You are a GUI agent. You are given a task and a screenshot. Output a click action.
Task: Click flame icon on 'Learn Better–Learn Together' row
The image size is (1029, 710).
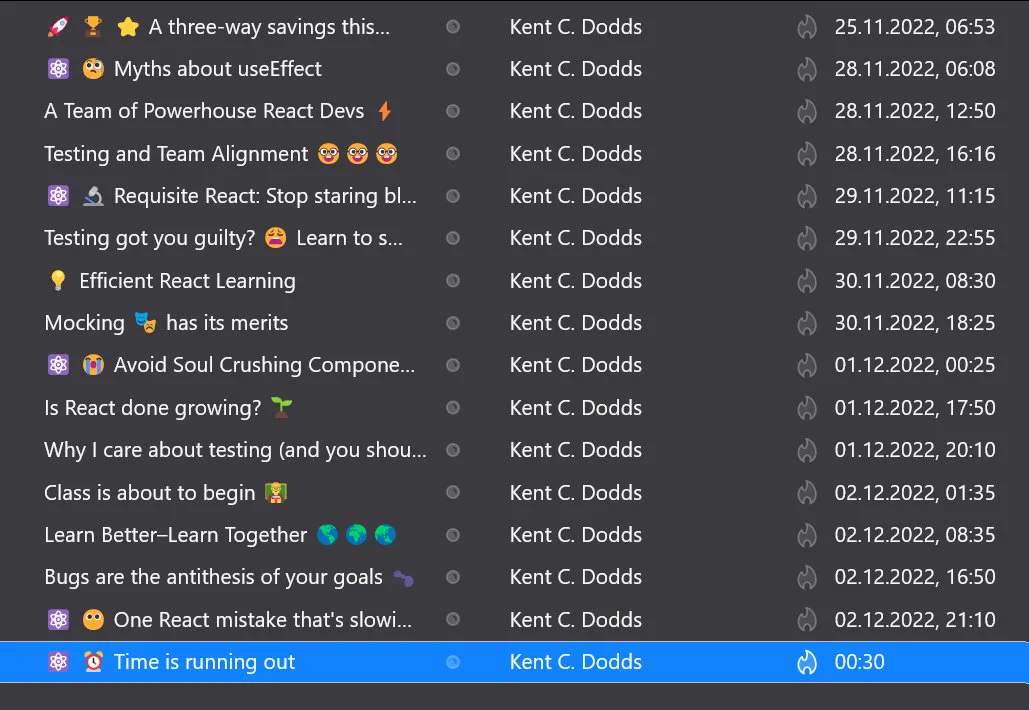point(807,535)
